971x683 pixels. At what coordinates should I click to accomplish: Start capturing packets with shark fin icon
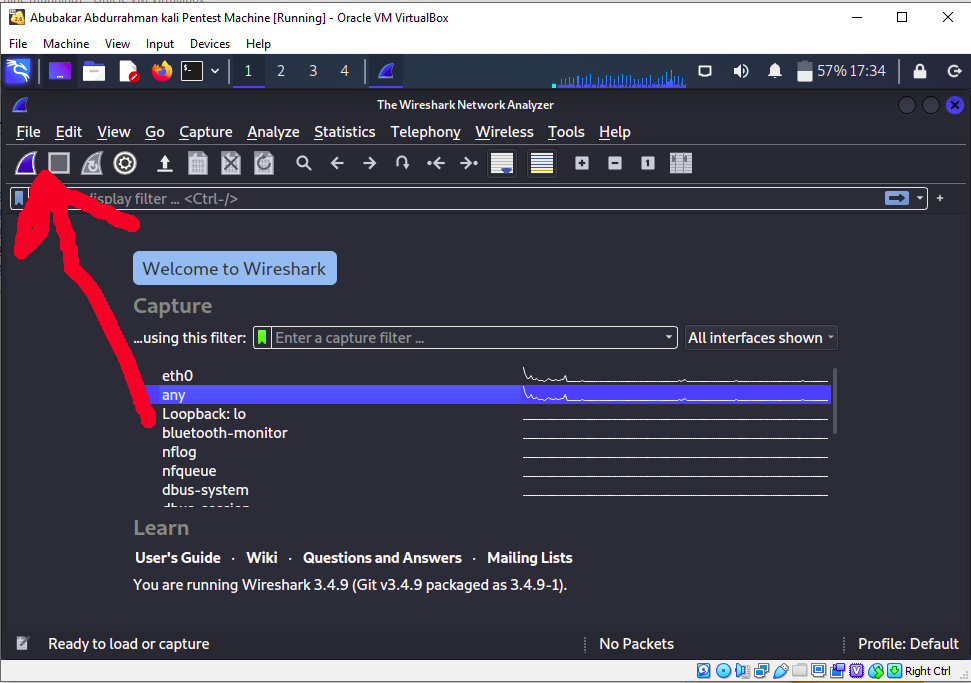tap(26, 163)
